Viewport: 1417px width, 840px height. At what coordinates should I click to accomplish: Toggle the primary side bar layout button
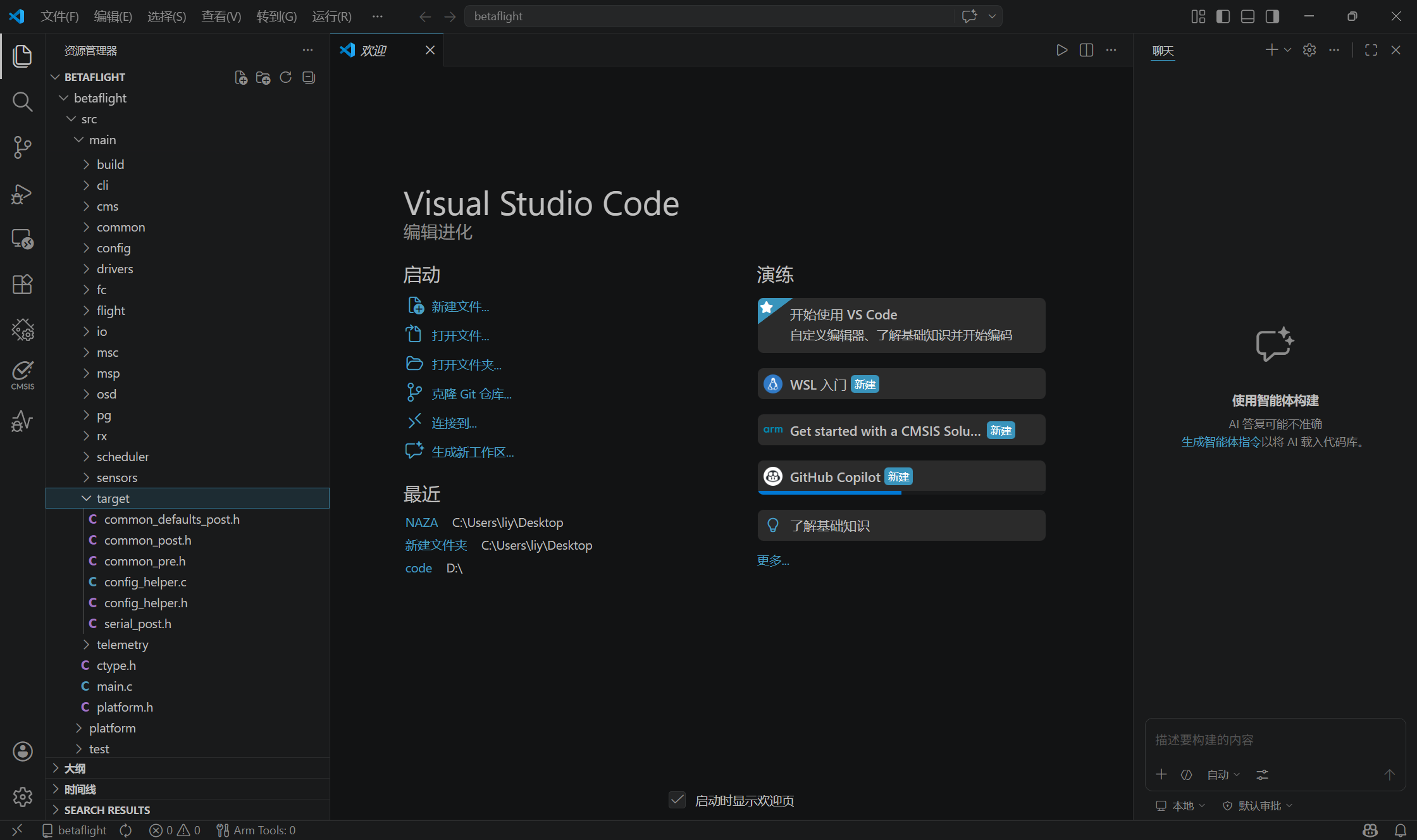(x=1223, y=16)
